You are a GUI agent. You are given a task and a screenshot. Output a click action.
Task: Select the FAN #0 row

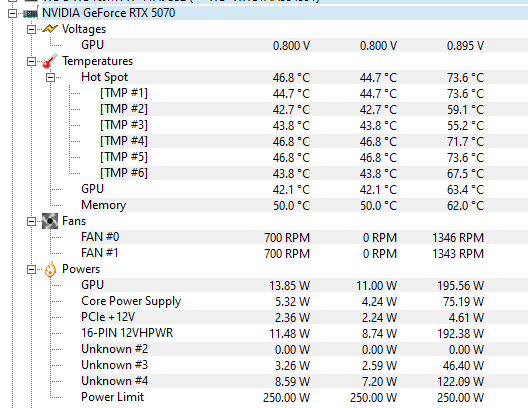click(x=304, y=237)
